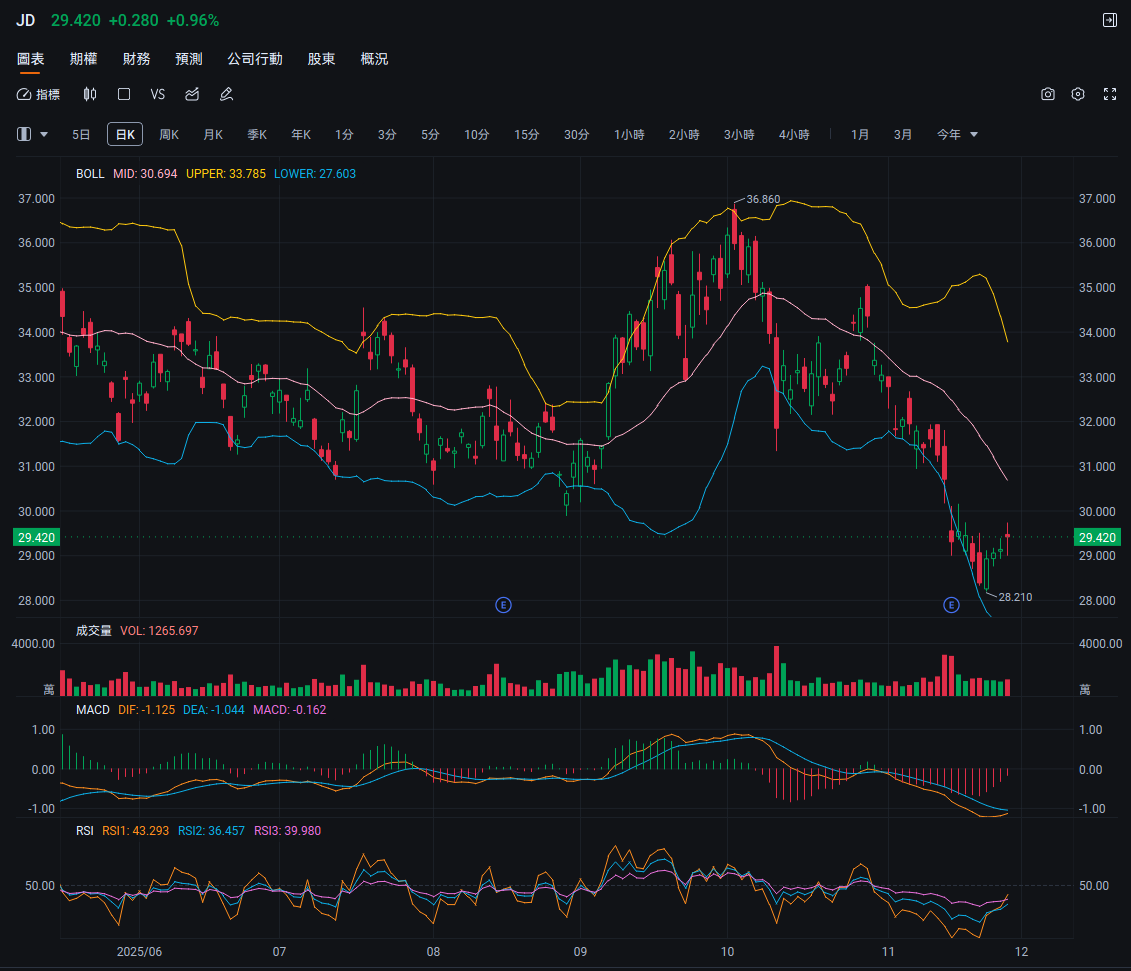1131x971 pixels.
Task: Click the square box tool icon
Action: 124,95
